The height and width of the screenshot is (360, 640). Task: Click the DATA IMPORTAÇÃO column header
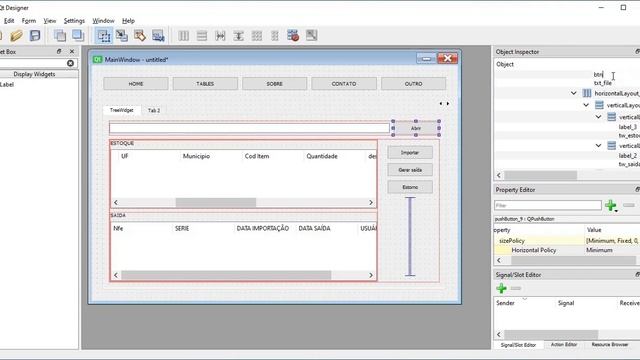263,229
